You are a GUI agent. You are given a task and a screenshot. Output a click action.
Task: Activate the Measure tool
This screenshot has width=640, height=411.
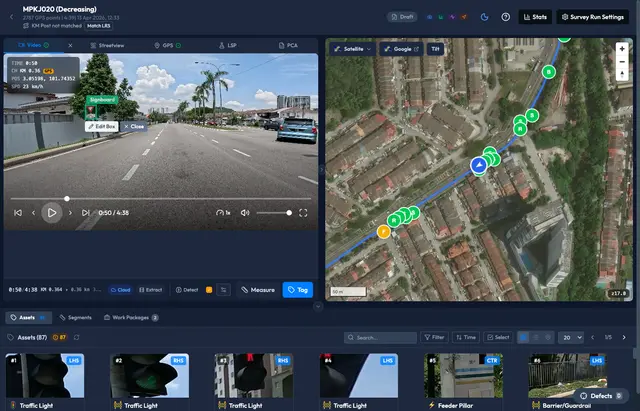[x=258, y=290]
